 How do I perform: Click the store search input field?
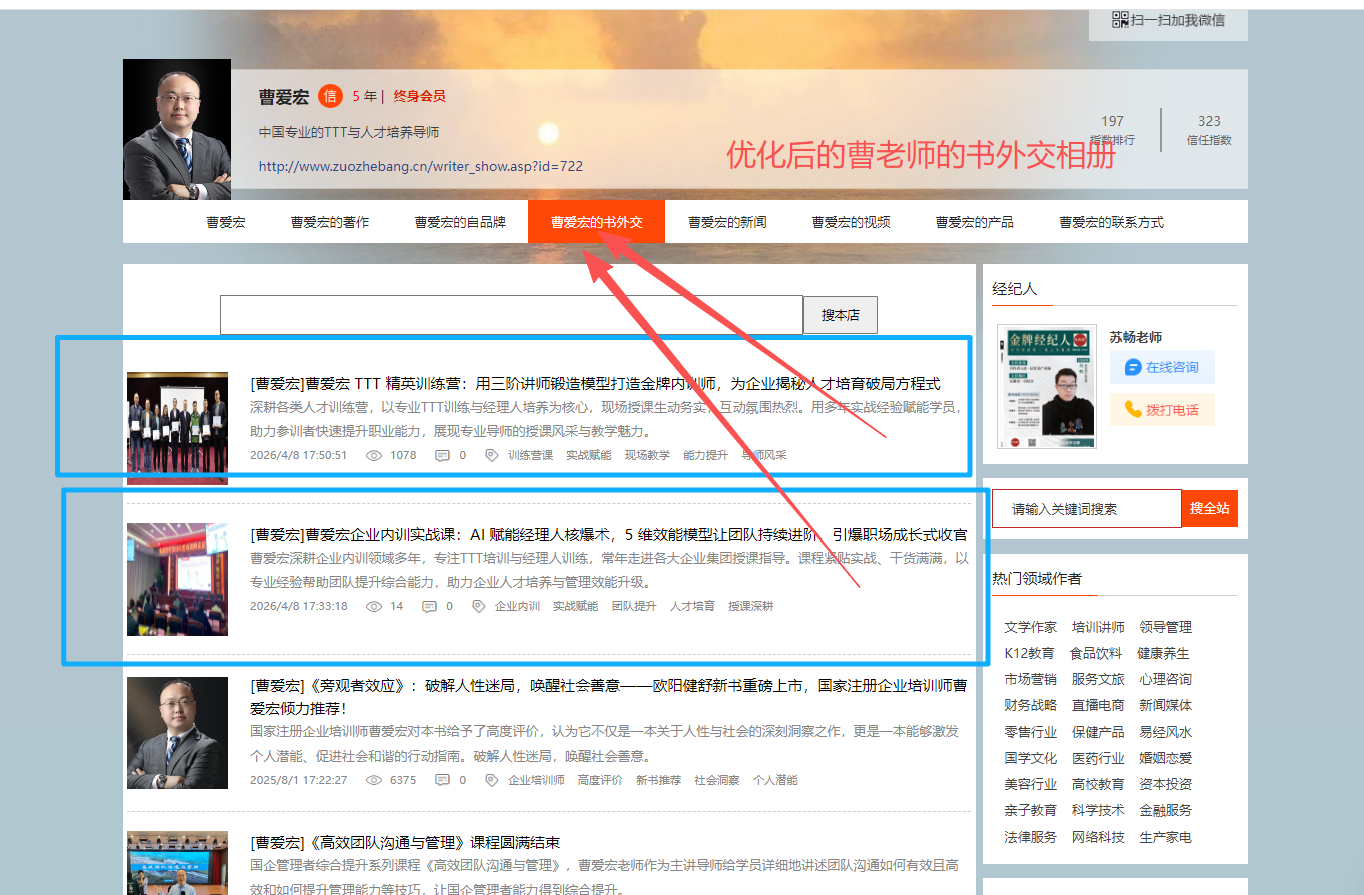pos(511,315)
